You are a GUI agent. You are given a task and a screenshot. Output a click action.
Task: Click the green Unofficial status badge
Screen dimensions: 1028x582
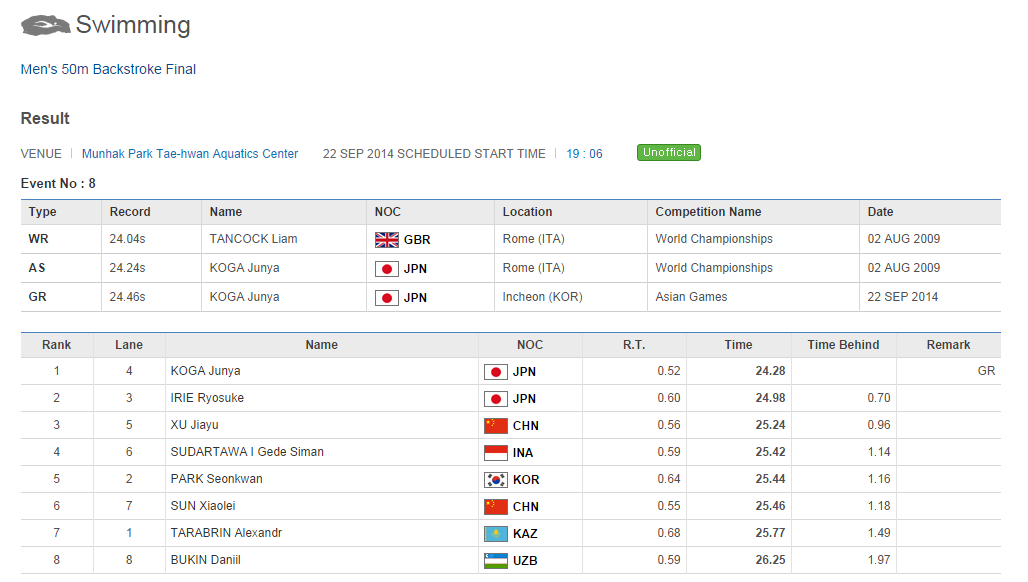point(669,153)
